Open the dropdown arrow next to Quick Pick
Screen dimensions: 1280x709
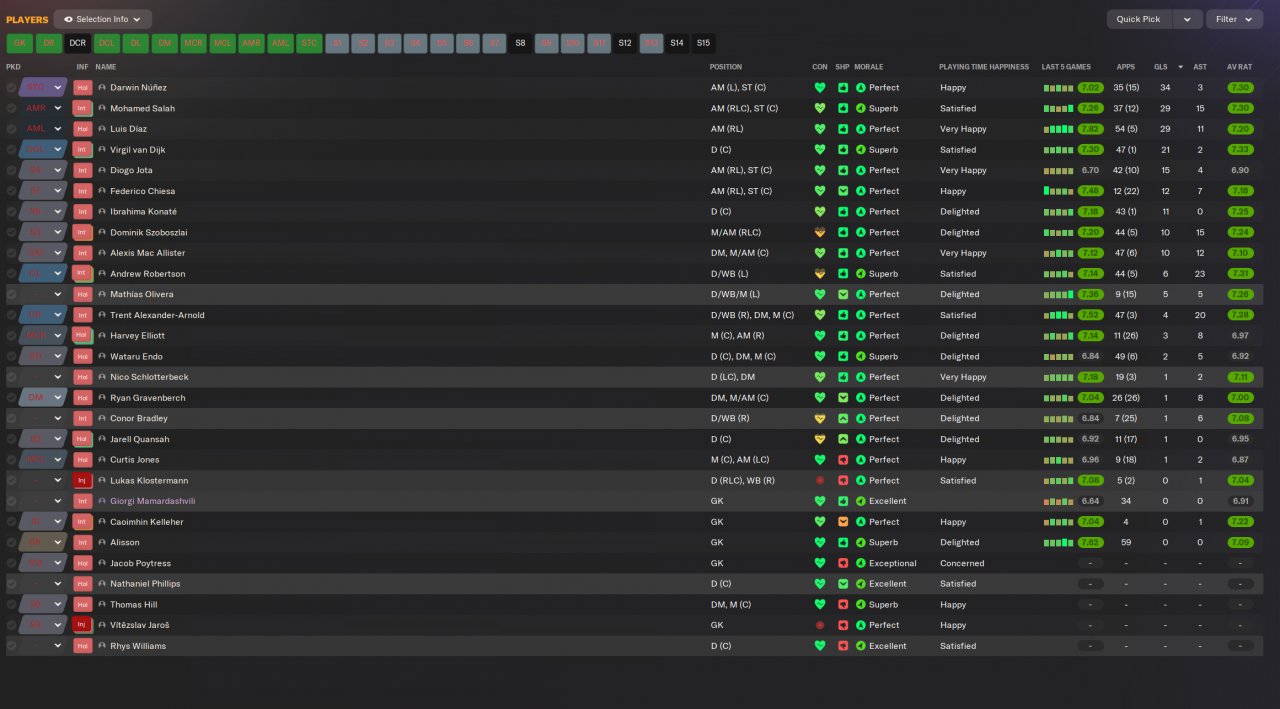click(x=1187, y=19)
